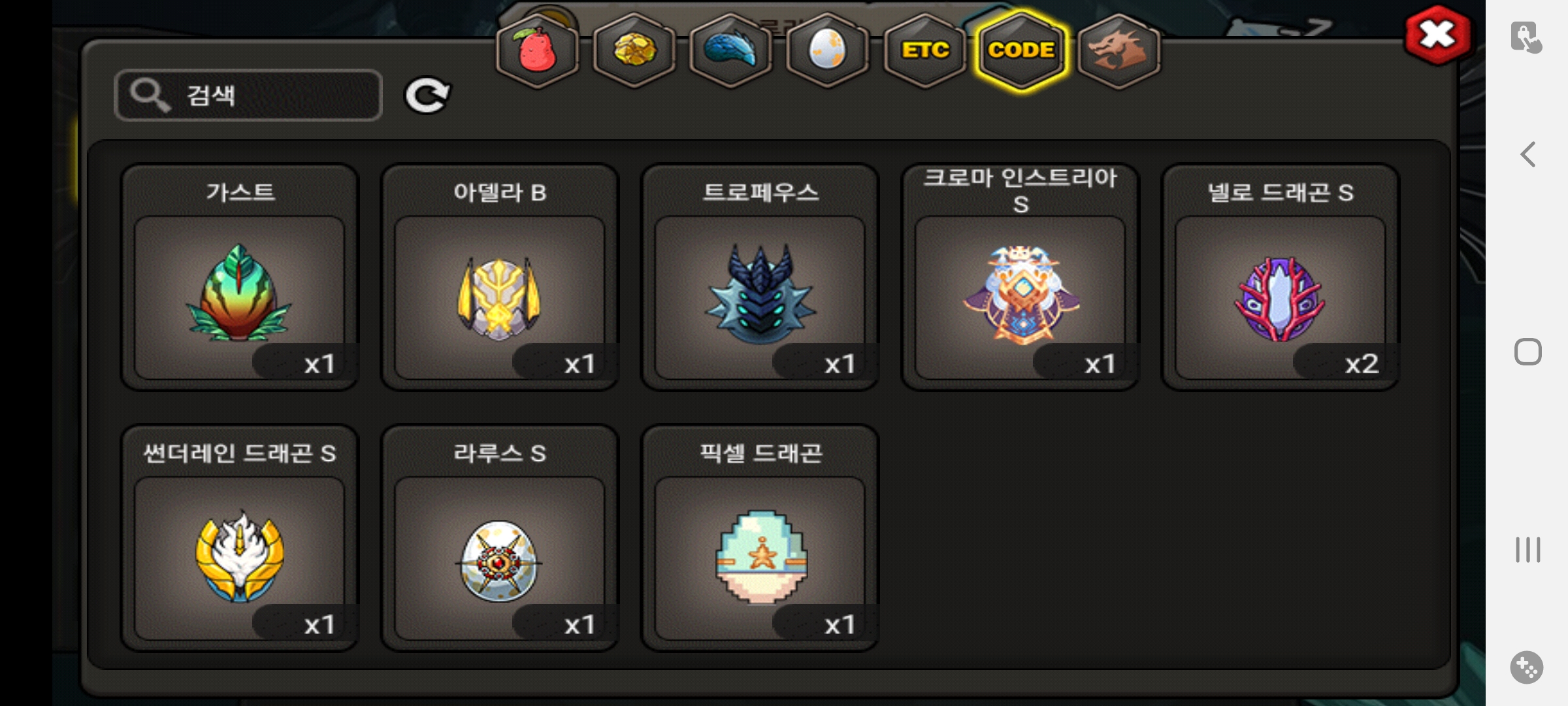1568x706 pixels.
Task: Open the game controller tools icon
Action: 1527,667
